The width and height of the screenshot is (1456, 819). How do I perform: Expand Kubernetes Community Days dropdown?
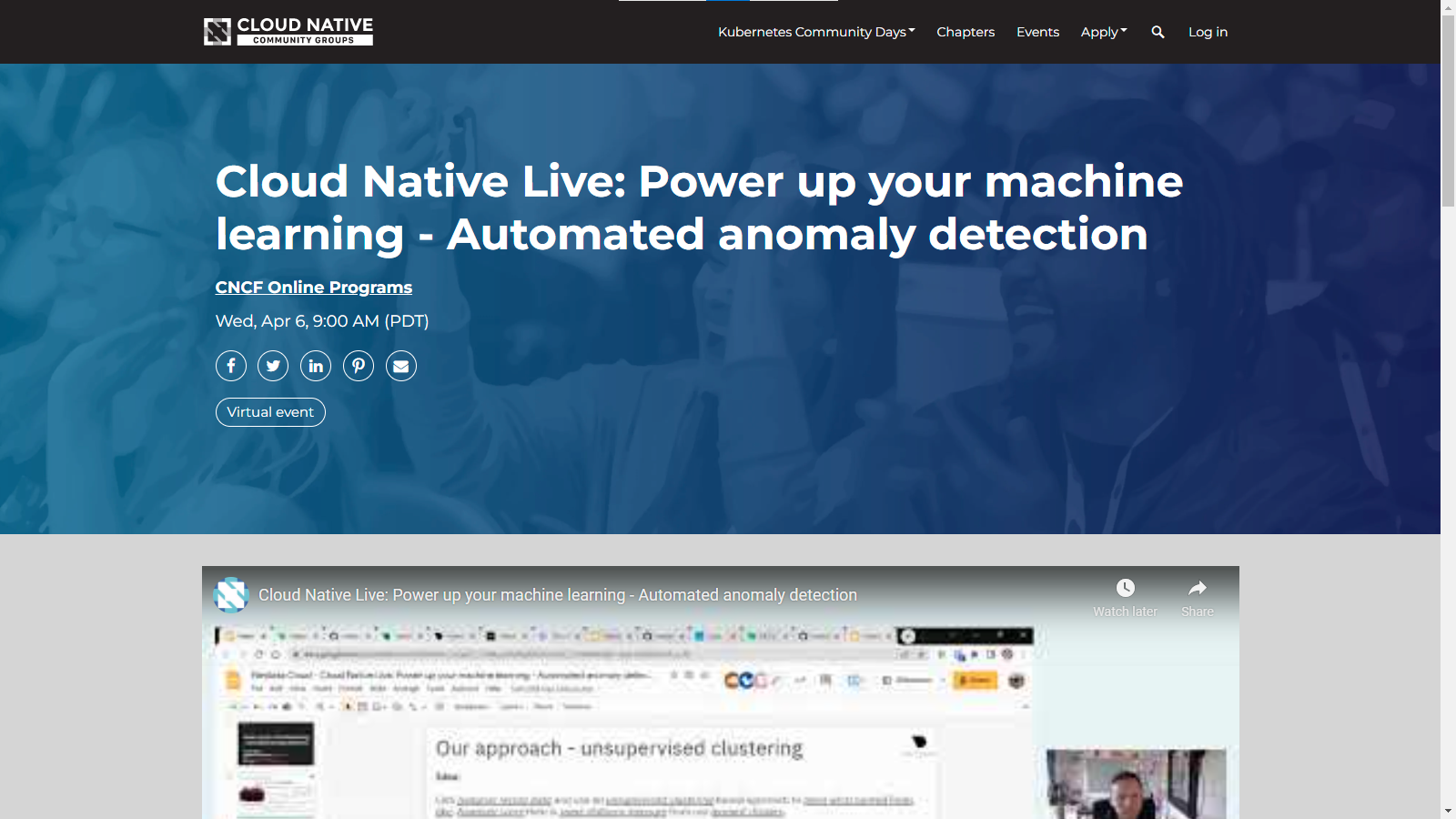[x=816, y=32]
